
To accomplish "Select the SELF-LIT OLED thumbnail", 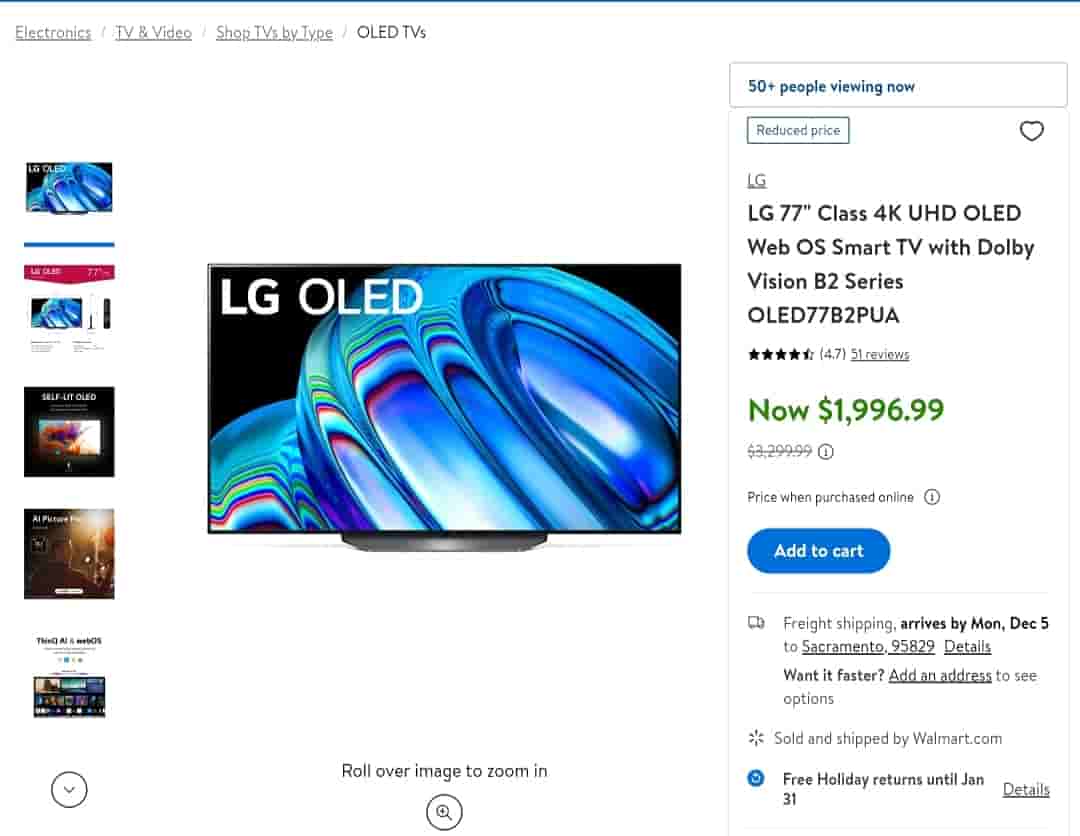I will click(69, 431).
